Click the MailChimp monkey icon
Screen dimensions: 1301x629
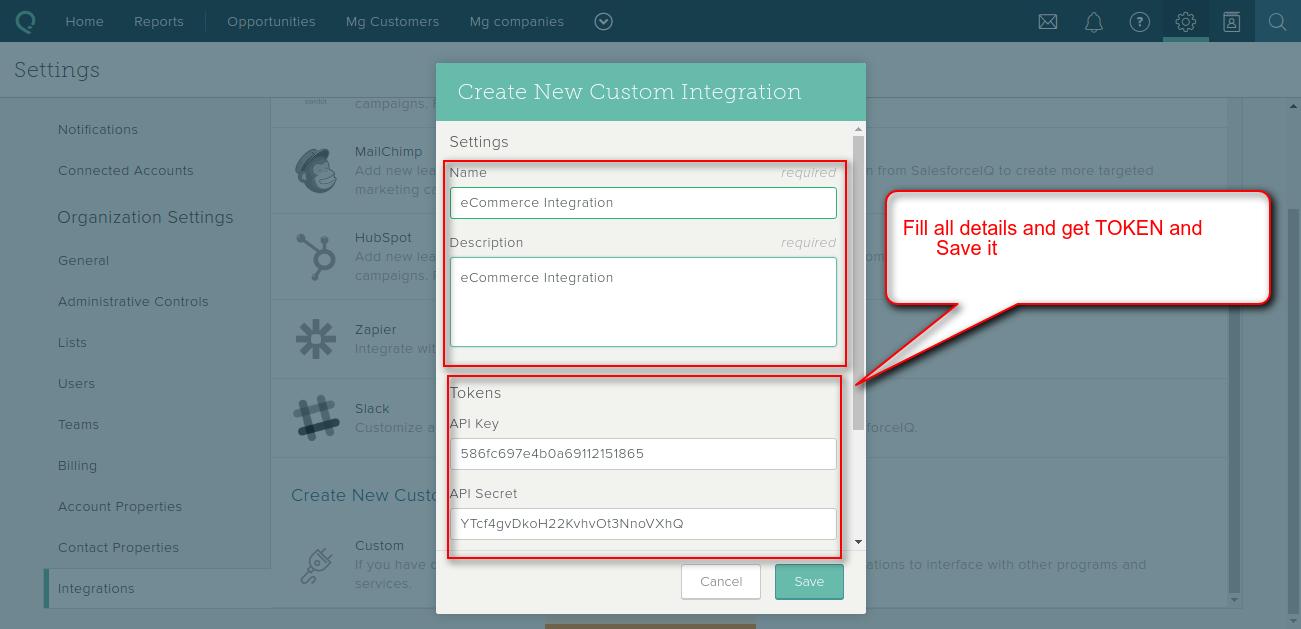click(x=316, y=170)
